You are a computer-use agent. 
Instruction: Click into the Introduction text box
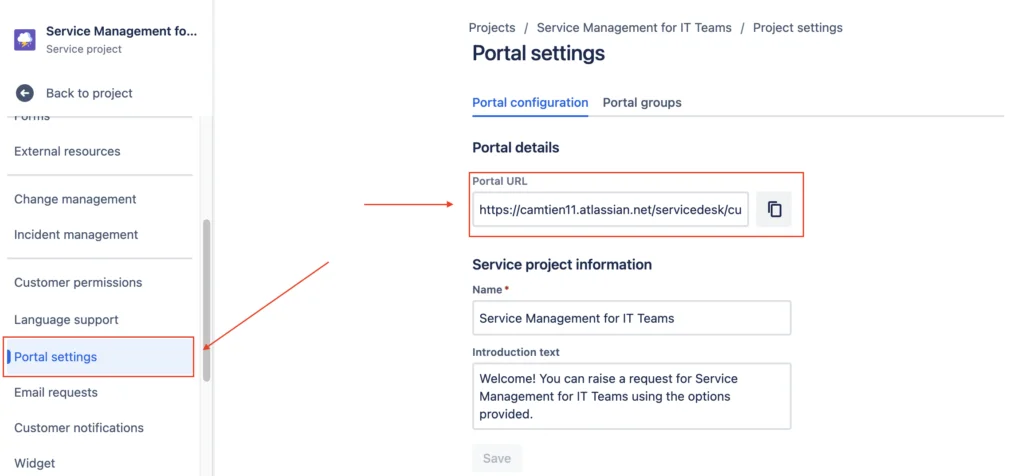632,396
